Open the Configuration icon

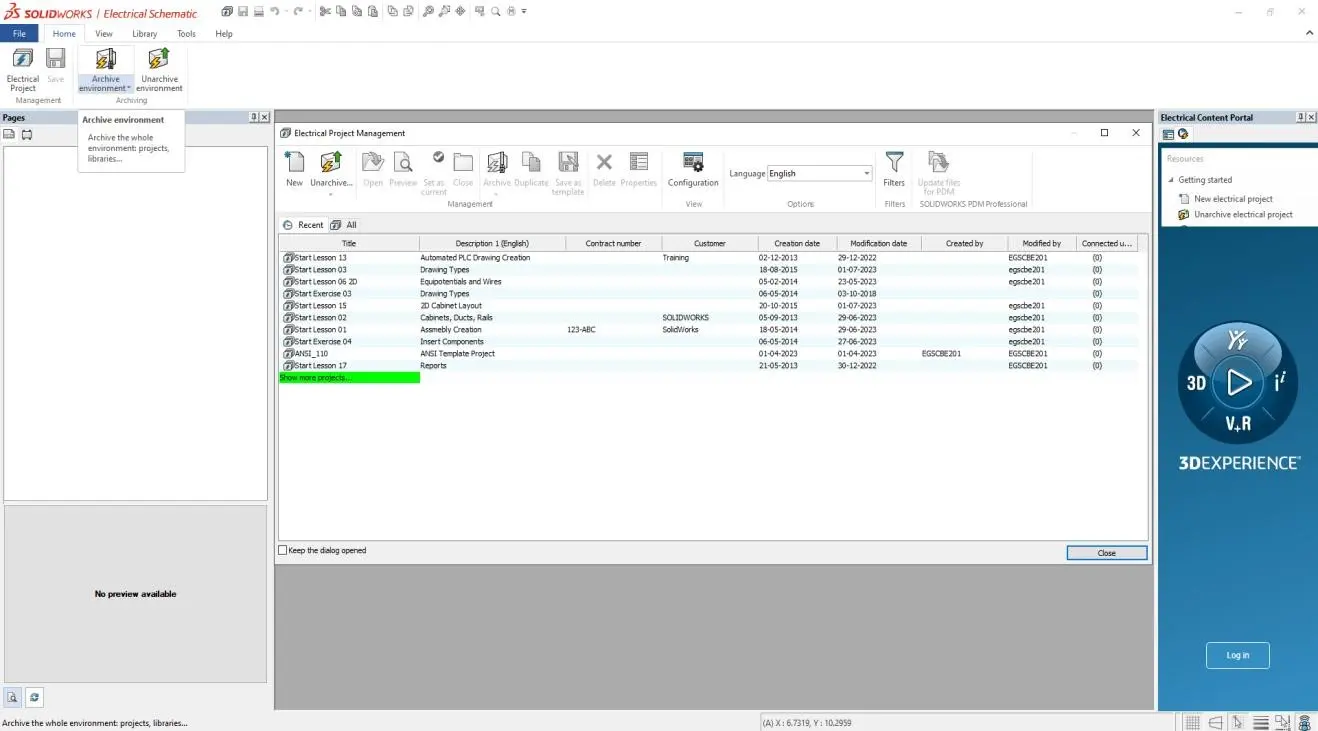point(692,170)
